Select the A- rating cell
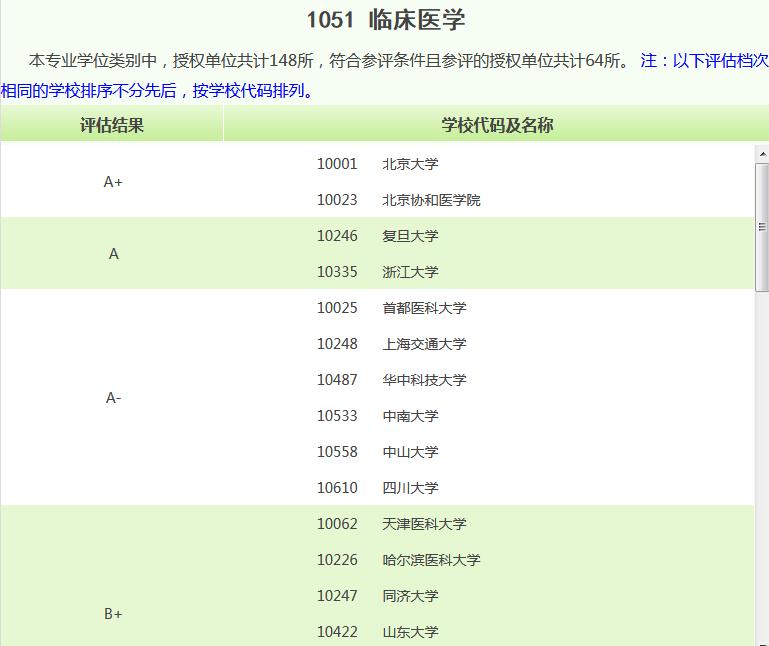The image size is (769, 646). [113, 398]
